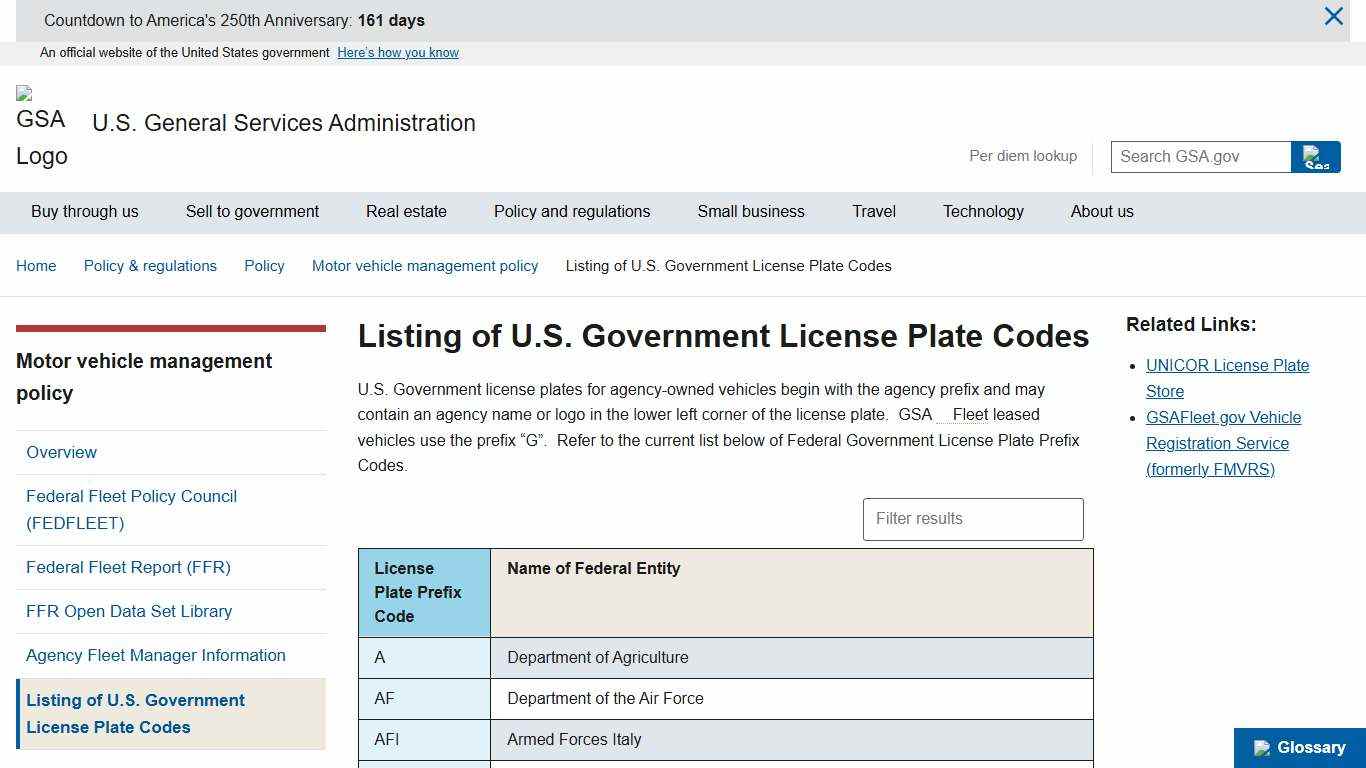This screenshot has width=1366, height=768.
Task: Open the Policy and regulations menu
Action: (571, 211)
